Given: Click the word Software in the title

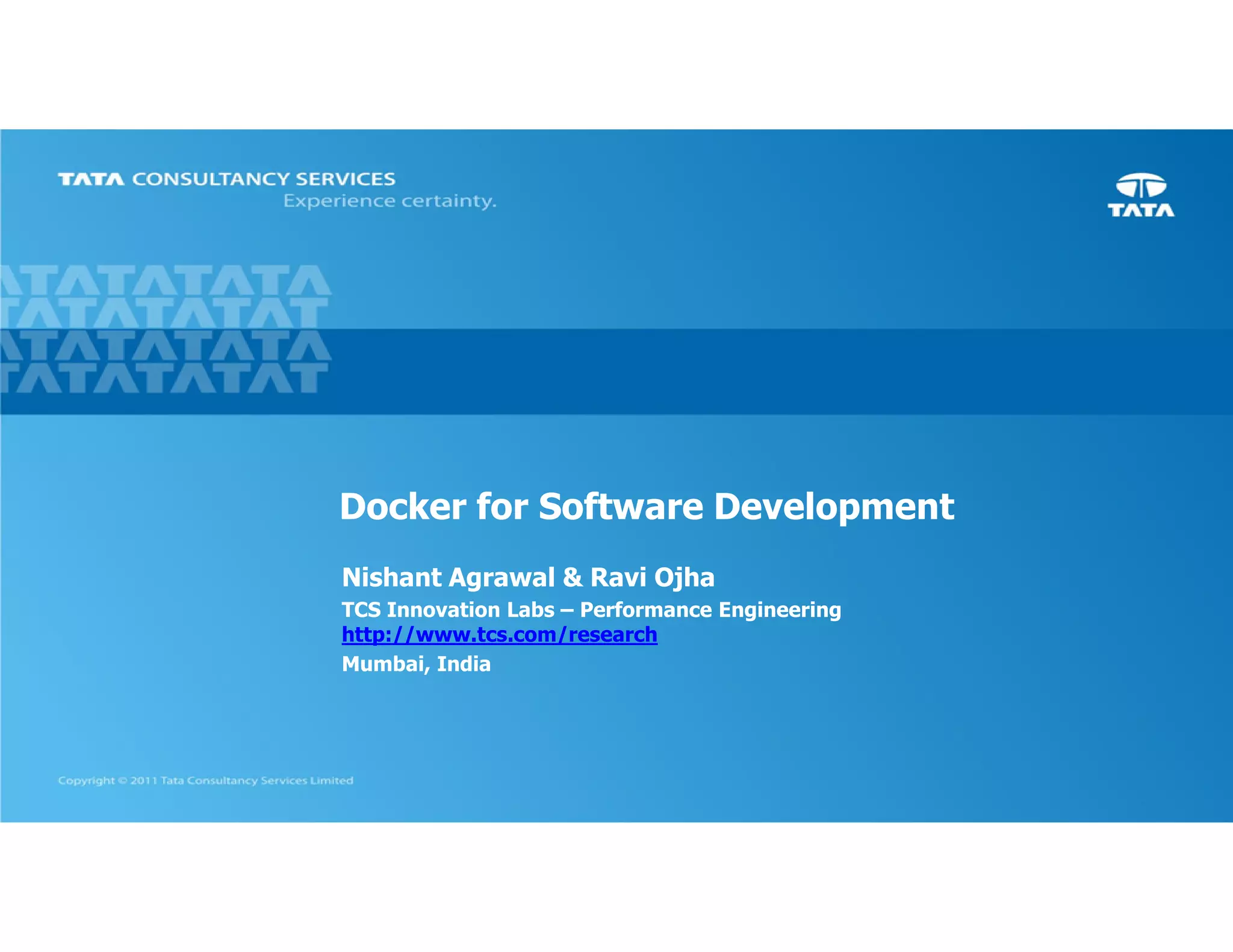Looking at the screenshot, I should [620, 507].
